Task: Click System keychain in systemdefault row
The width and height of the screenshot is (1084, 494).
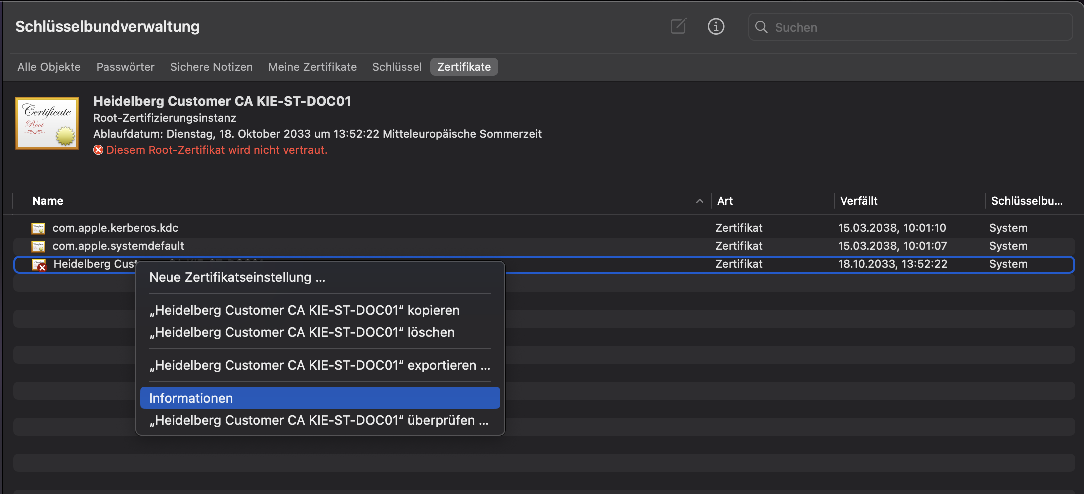Action: pyautogui.click(x=1008, y=245)
